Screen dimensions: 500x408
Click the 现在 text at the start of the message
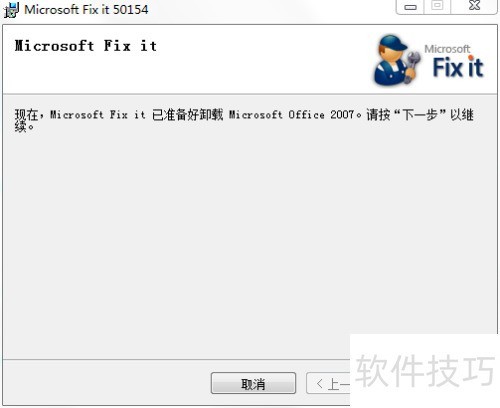coord(26,115)
